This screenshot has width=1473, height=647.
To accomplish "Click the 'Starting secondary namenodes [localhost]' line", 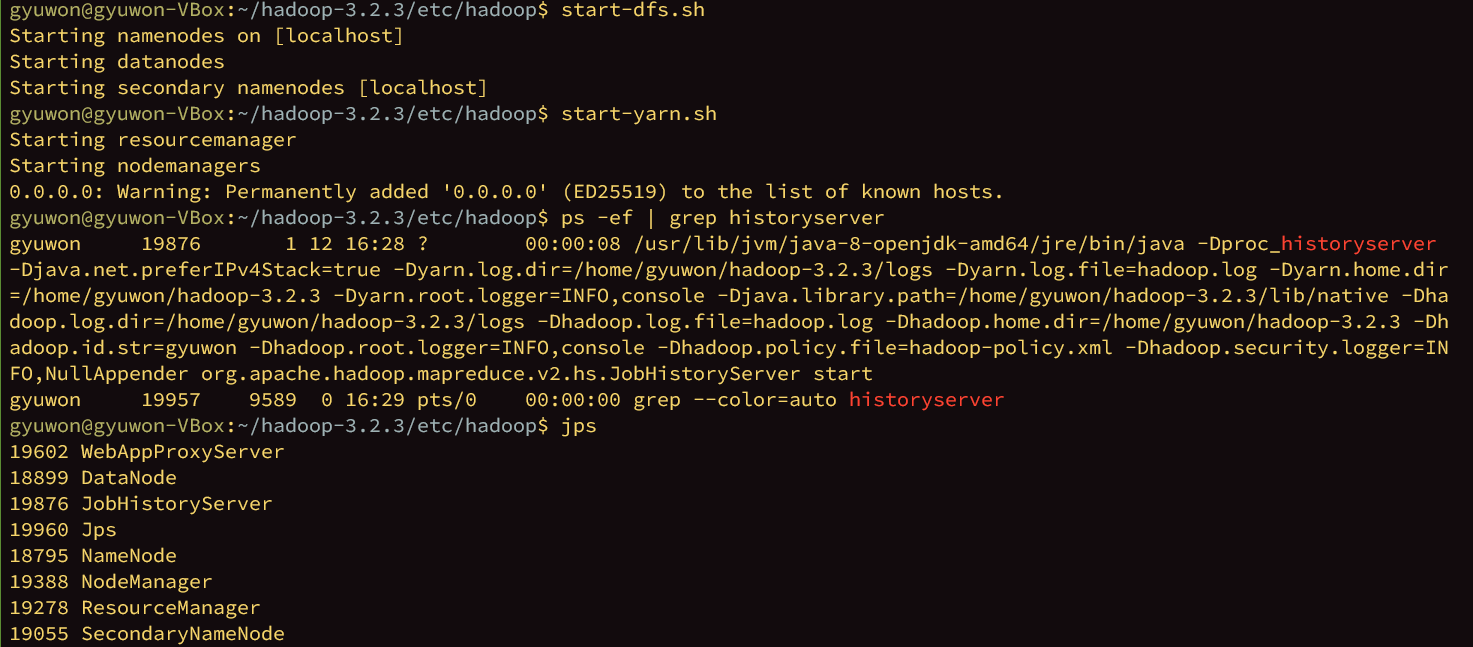I will (249, 88).
